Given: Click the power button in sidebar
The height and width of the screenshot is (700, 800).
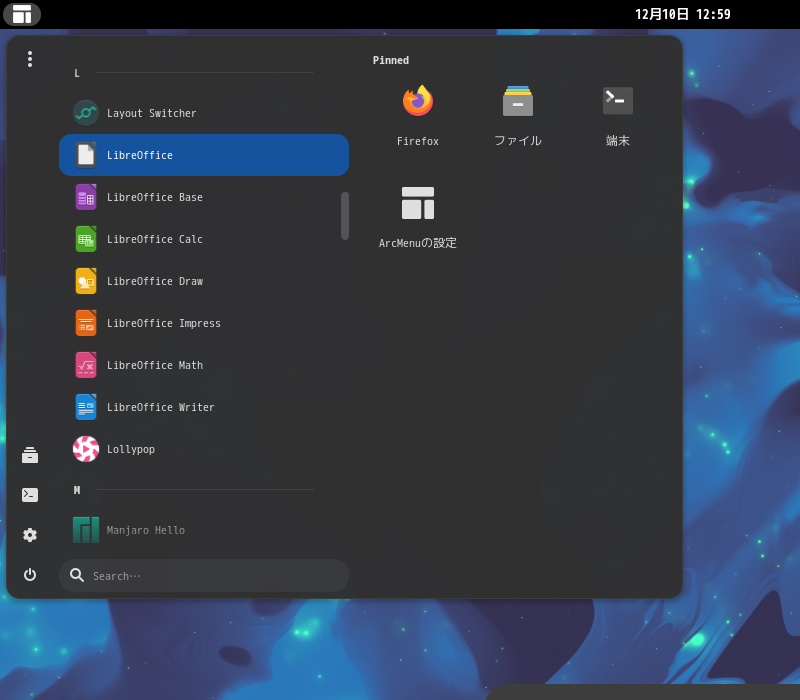Looking at the screenshot, I should [30, 574].
